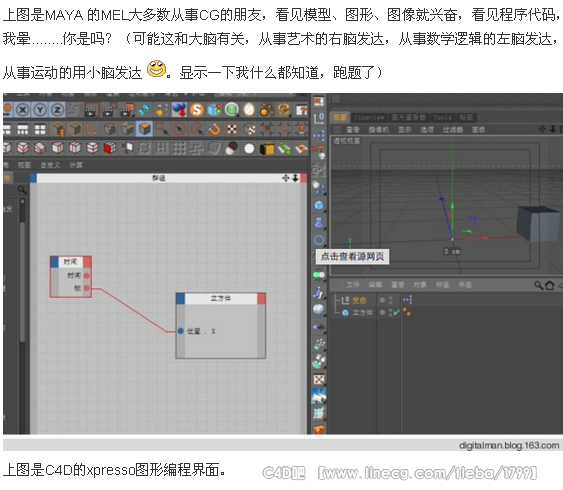The width and height of the screenshot is (563, 490).
Task: Click the 帧 output port on 时间 node
Action: pyautogui.click(x=87, y=288)
